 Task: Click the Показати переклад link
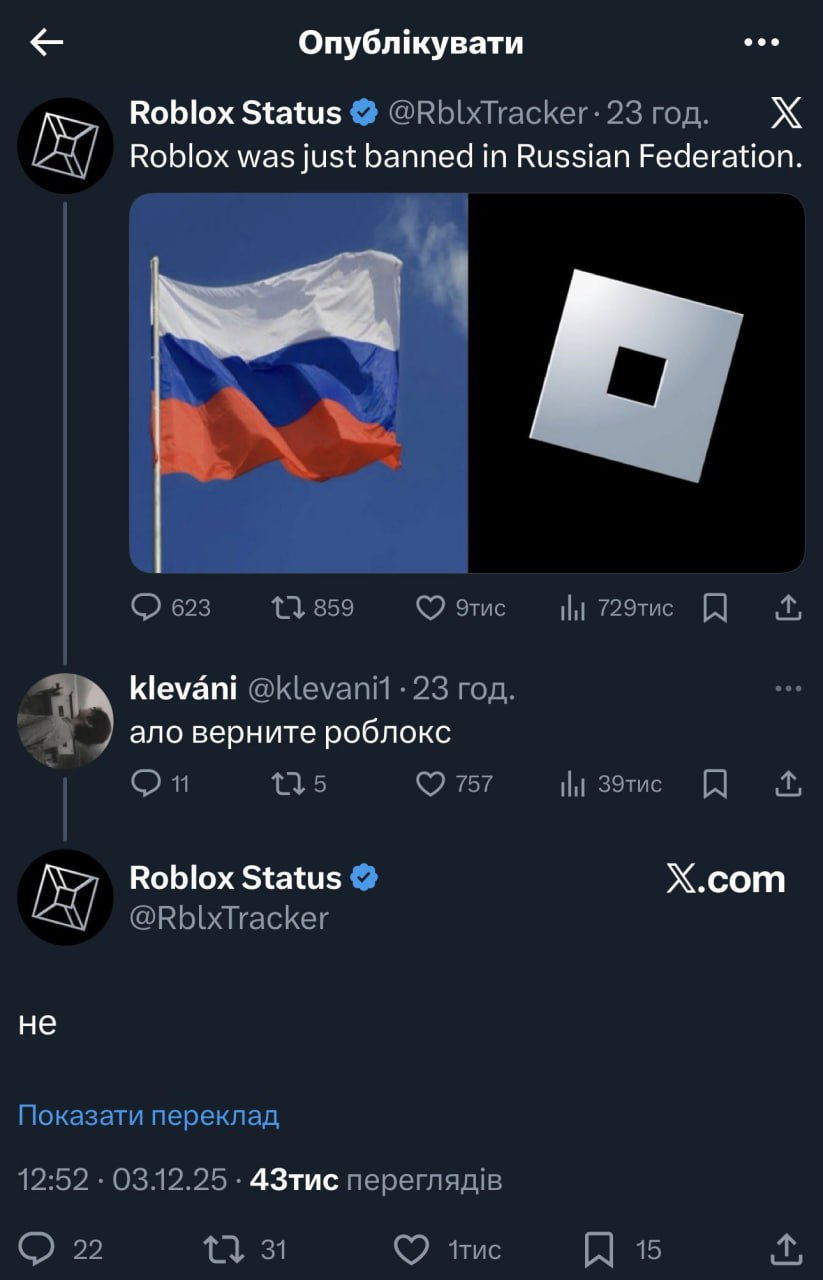coord(148,1115)
